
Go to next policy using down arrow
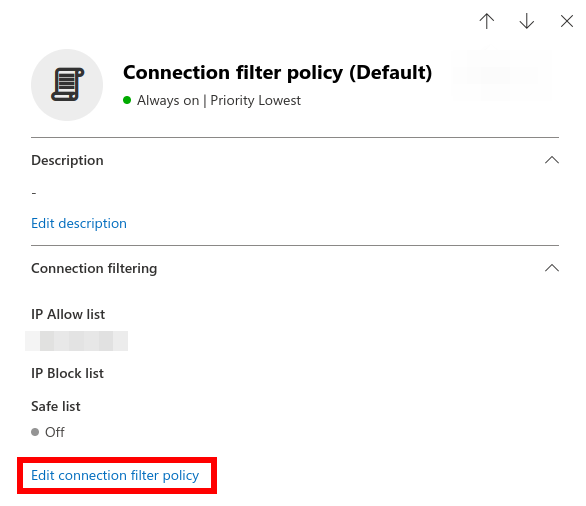point(527,21)
